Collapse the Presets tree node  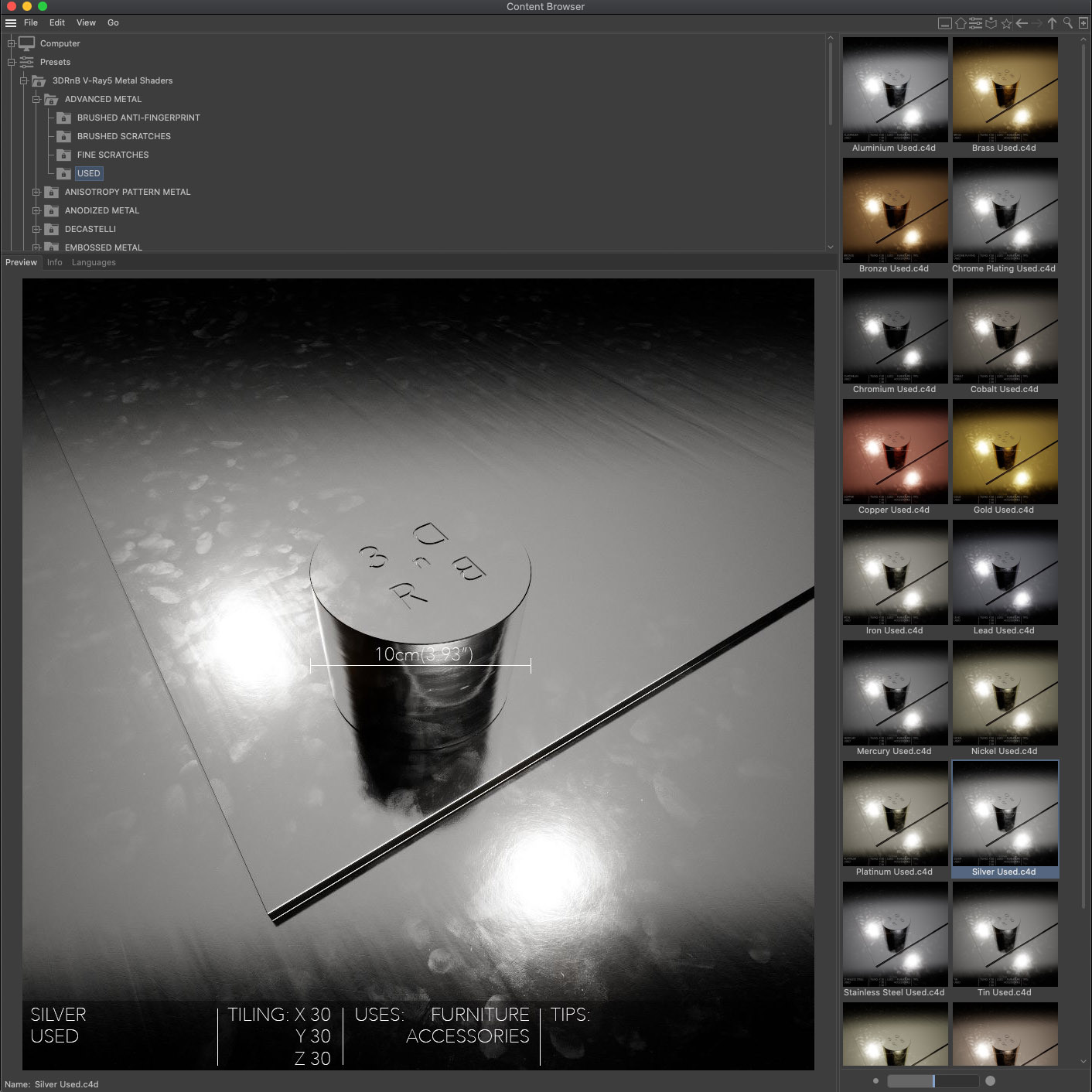12,62
